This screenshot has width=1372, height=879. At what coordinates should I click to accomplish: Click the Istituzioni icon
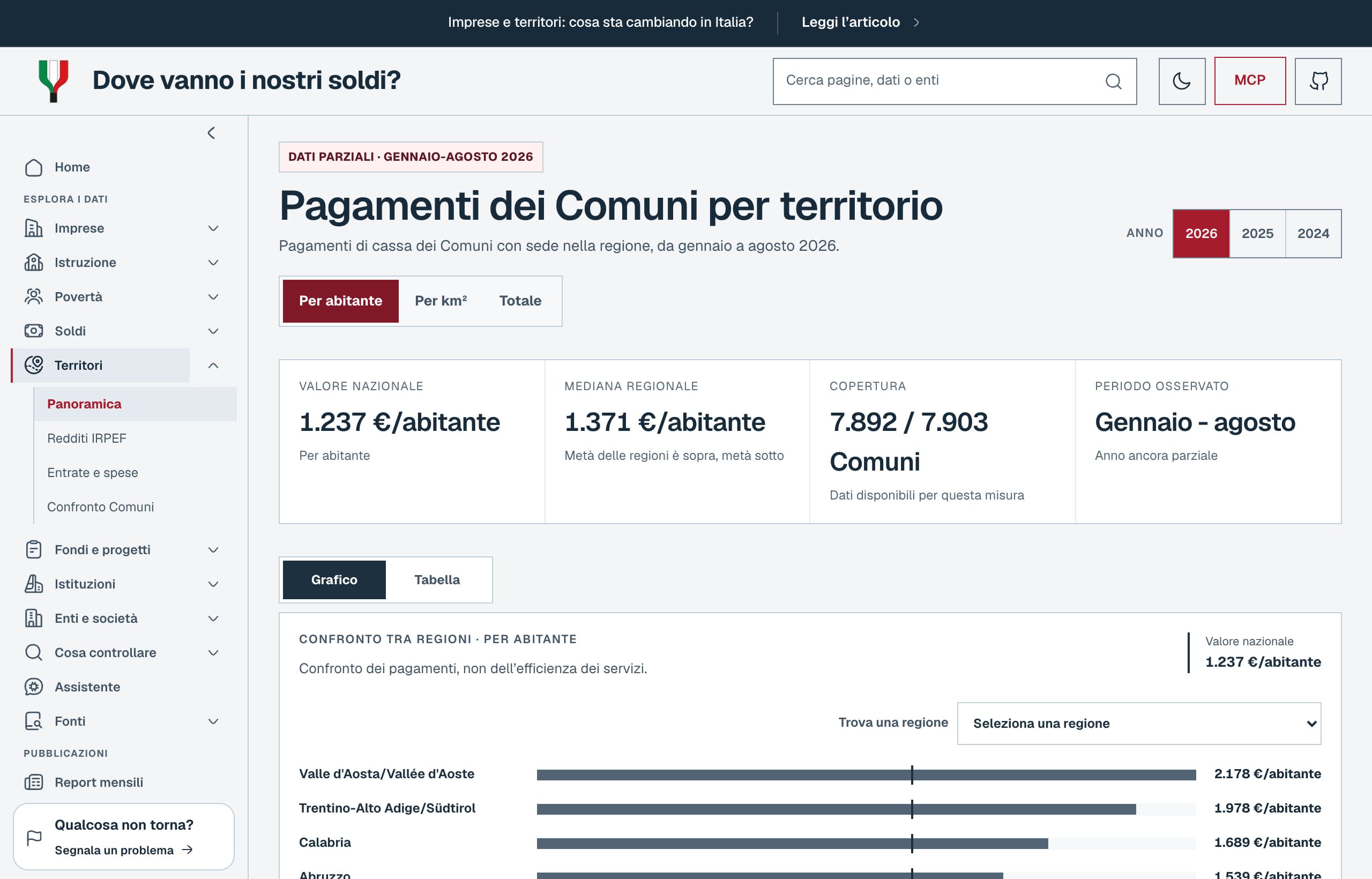(x=34, y=584)
